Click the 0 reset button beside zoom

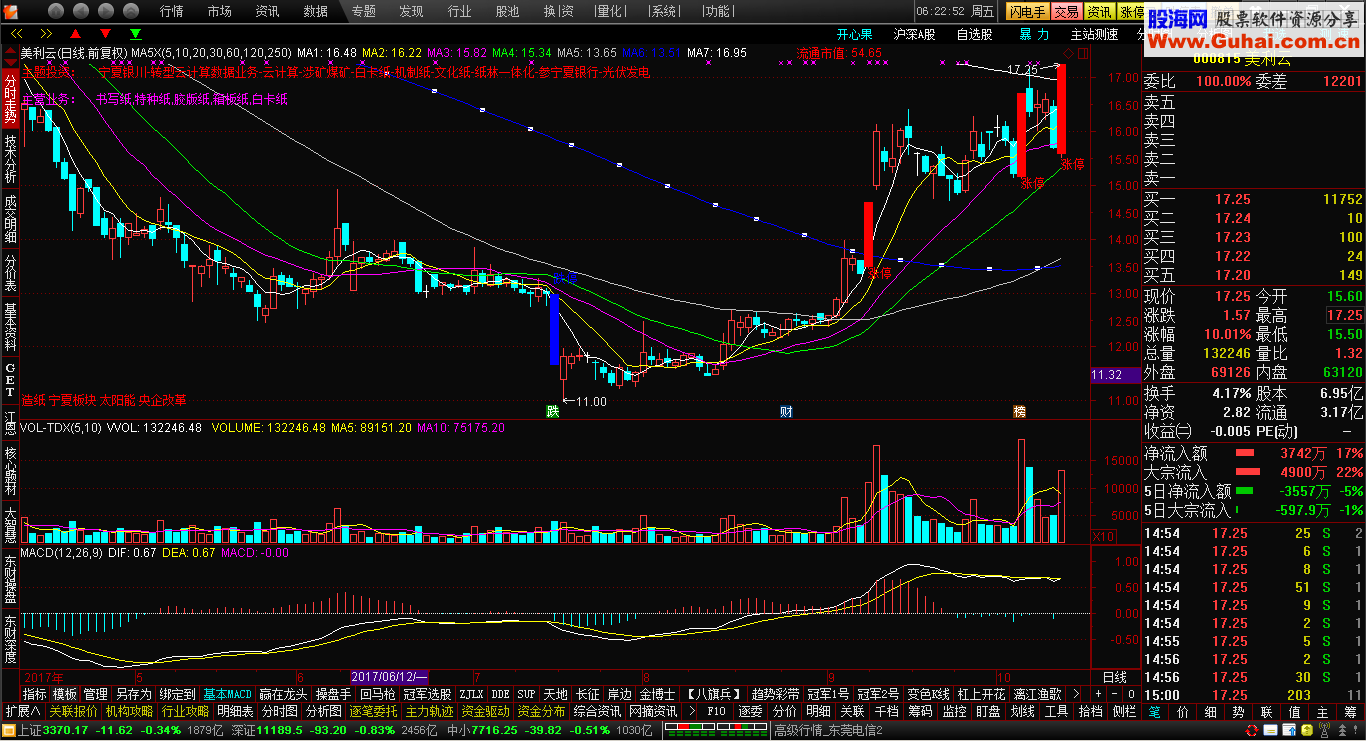tap(1130, 694)
